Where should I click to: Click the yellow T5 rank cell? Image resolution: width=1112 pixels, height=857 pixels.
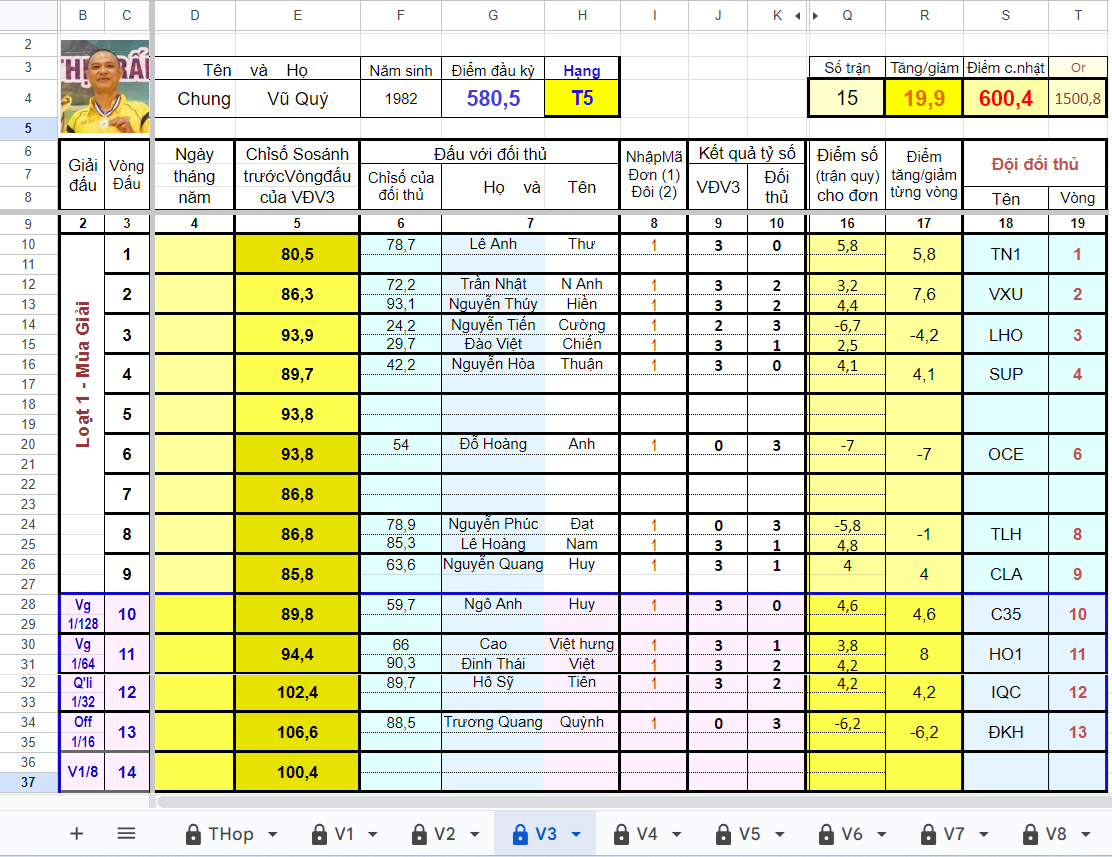coord(582,99)
